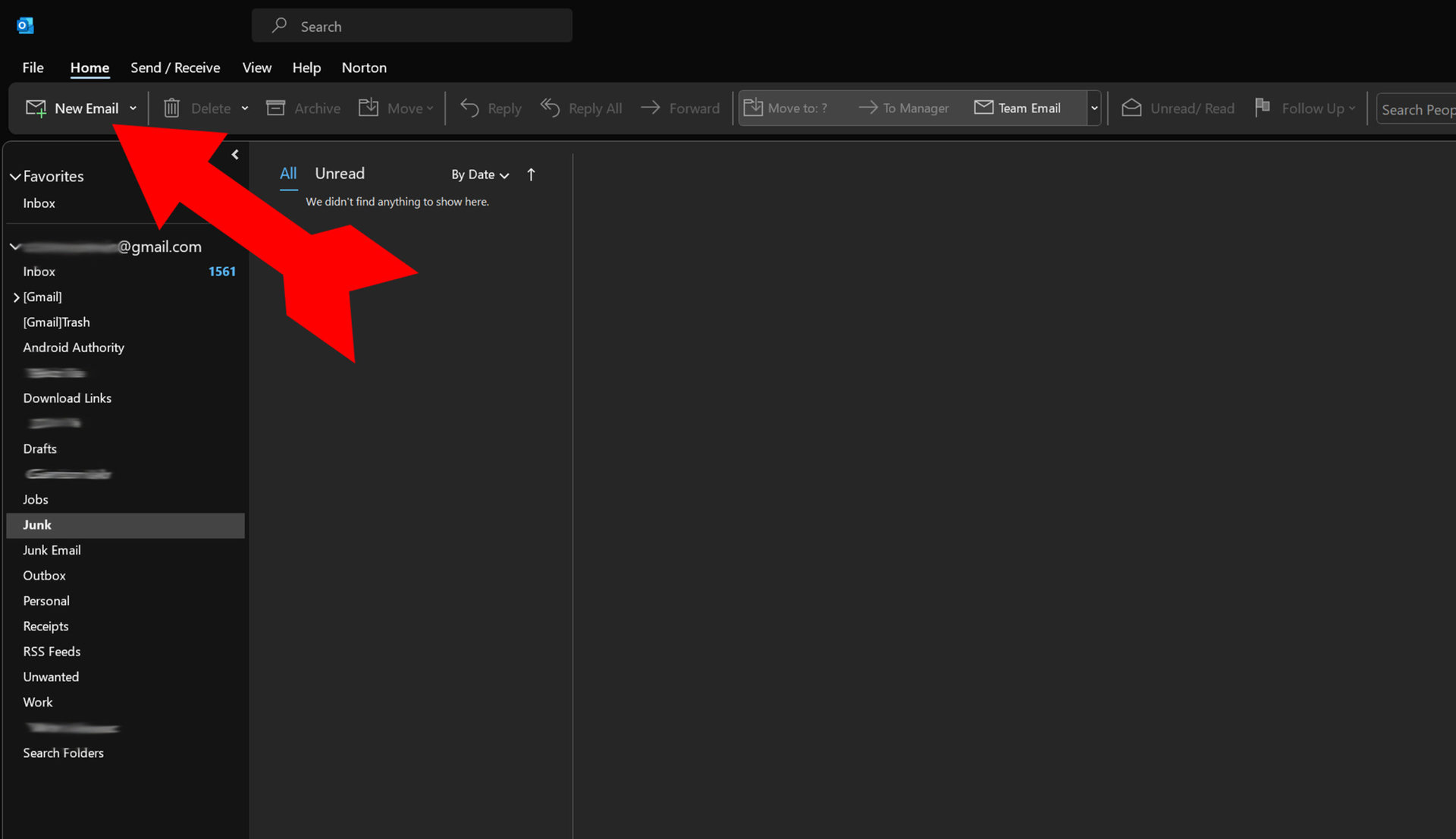The width and height of the screenshot is (1456, 839).
Task: Toggle sort order with the up arrow
Action: pos(531,175)
